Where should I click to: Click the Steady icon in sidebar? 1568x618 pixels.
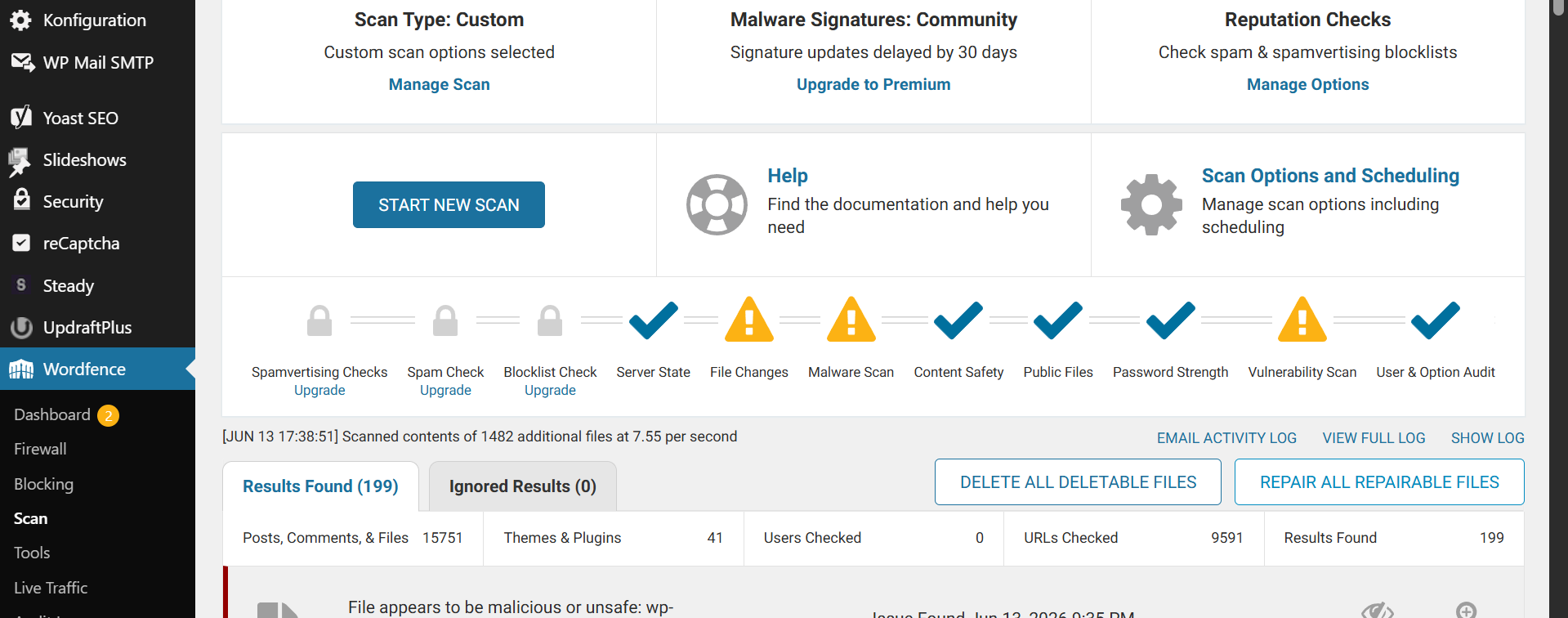click(x=21, y=285)
